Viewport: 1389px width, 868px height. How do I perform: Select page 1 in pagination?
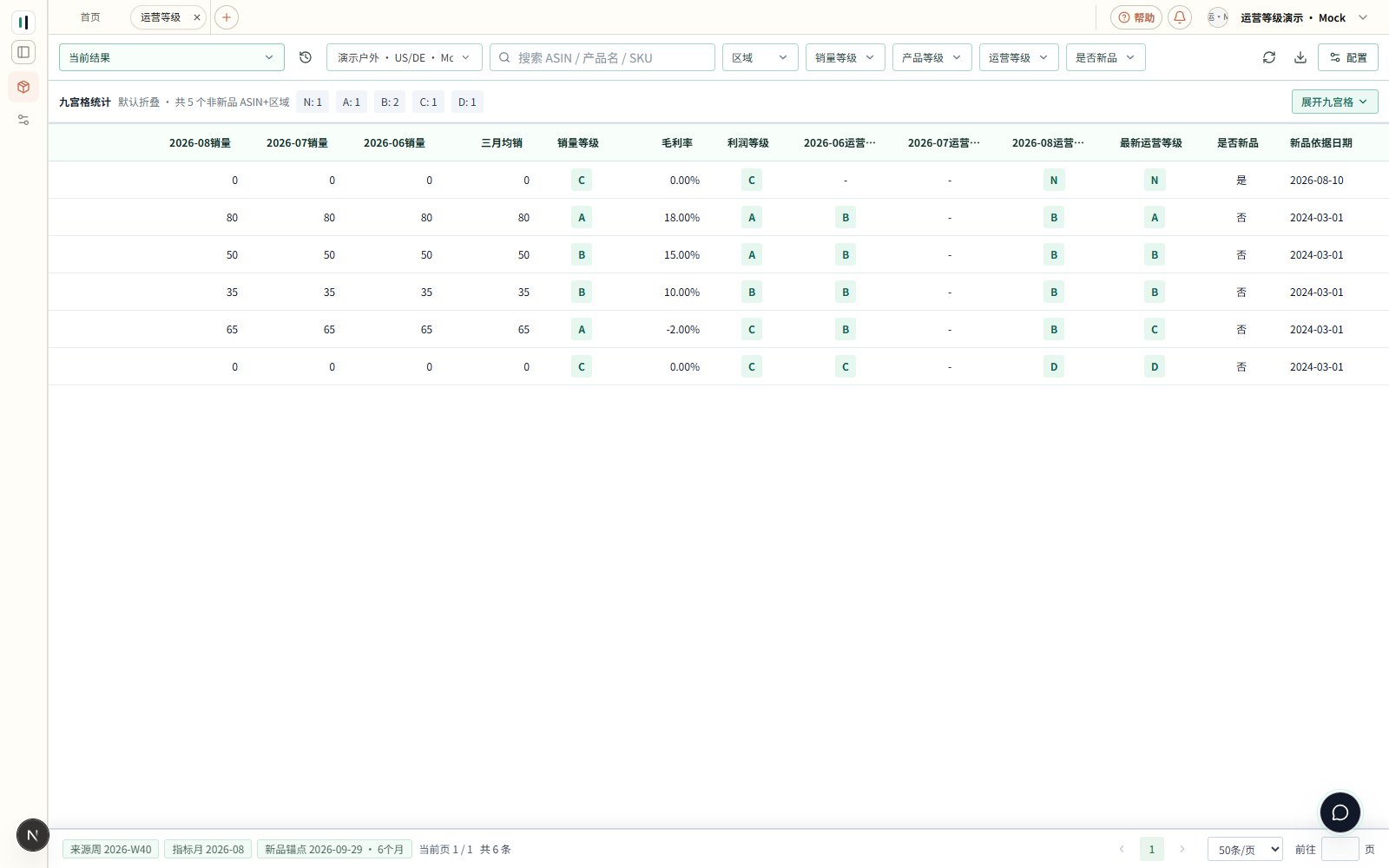click(1152, 849)
